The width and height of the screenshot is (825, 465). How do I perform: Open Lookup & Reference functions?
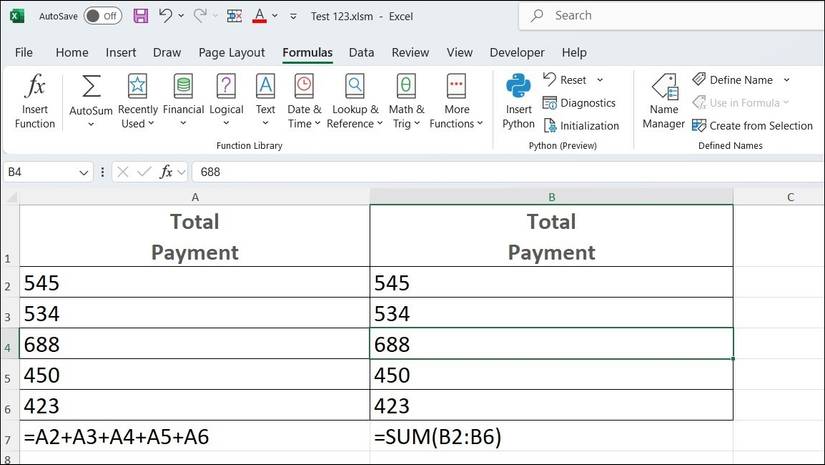[354, 87]
